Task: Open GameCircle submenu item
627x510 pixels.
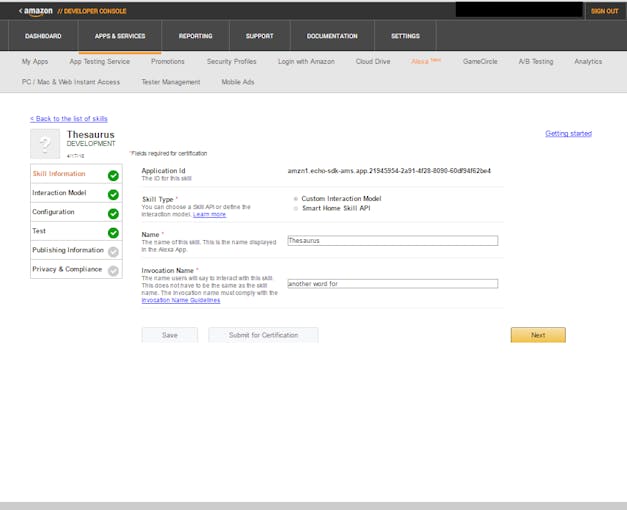Action: 480,62
